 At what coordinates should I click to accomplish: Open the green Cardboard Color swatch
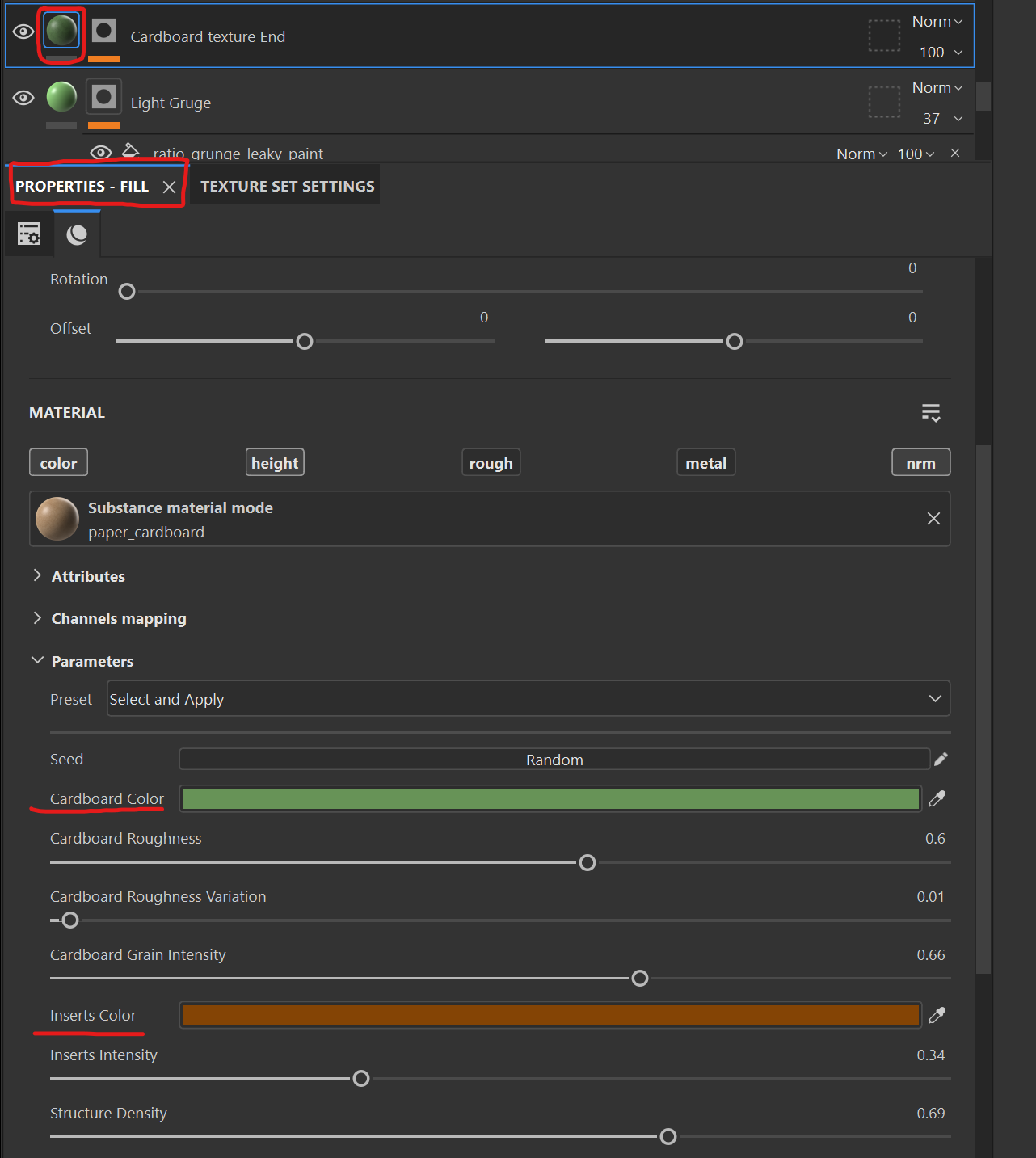click(551, 799)
